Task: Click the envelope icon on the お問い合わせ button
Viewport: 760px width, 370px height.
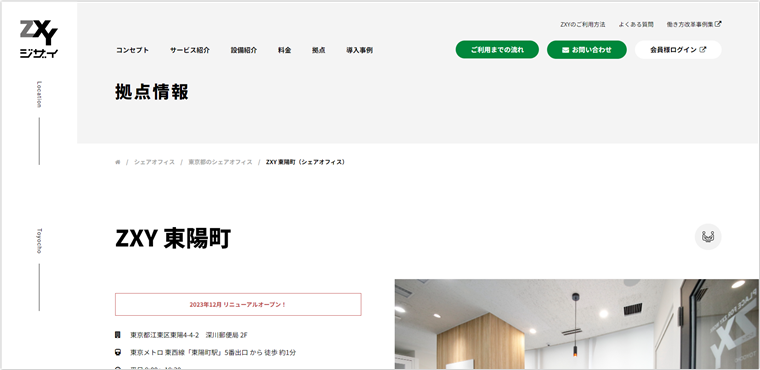Action: [565, 50]
